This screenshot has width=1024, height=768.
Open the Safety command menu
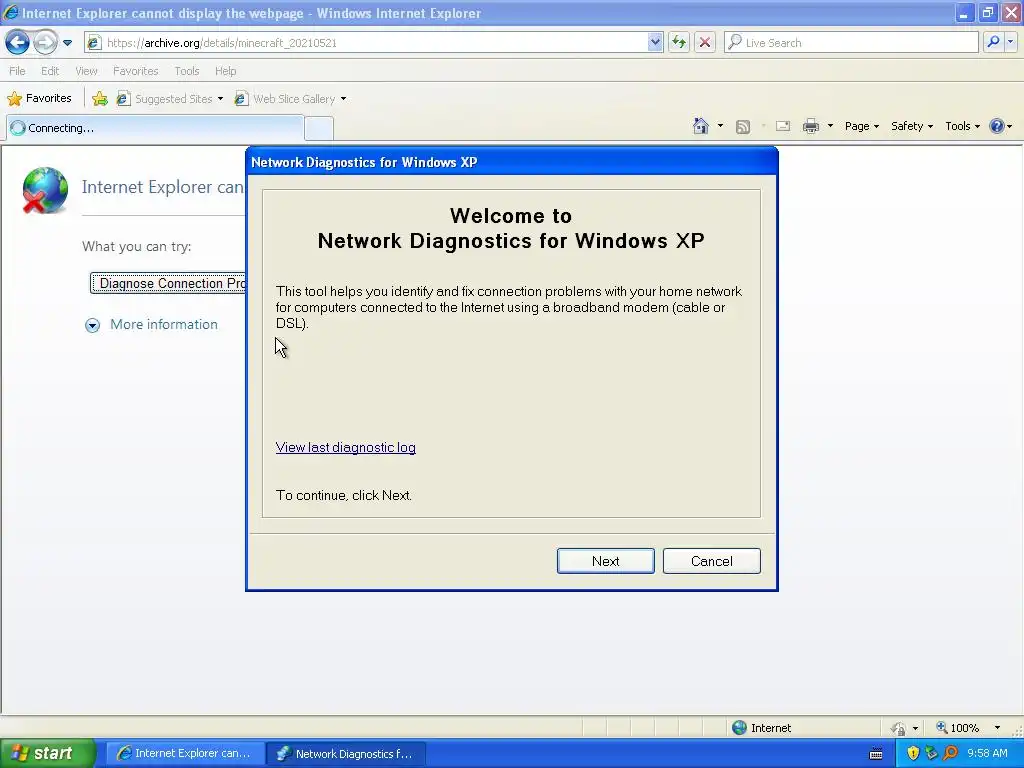click(912, 126)
